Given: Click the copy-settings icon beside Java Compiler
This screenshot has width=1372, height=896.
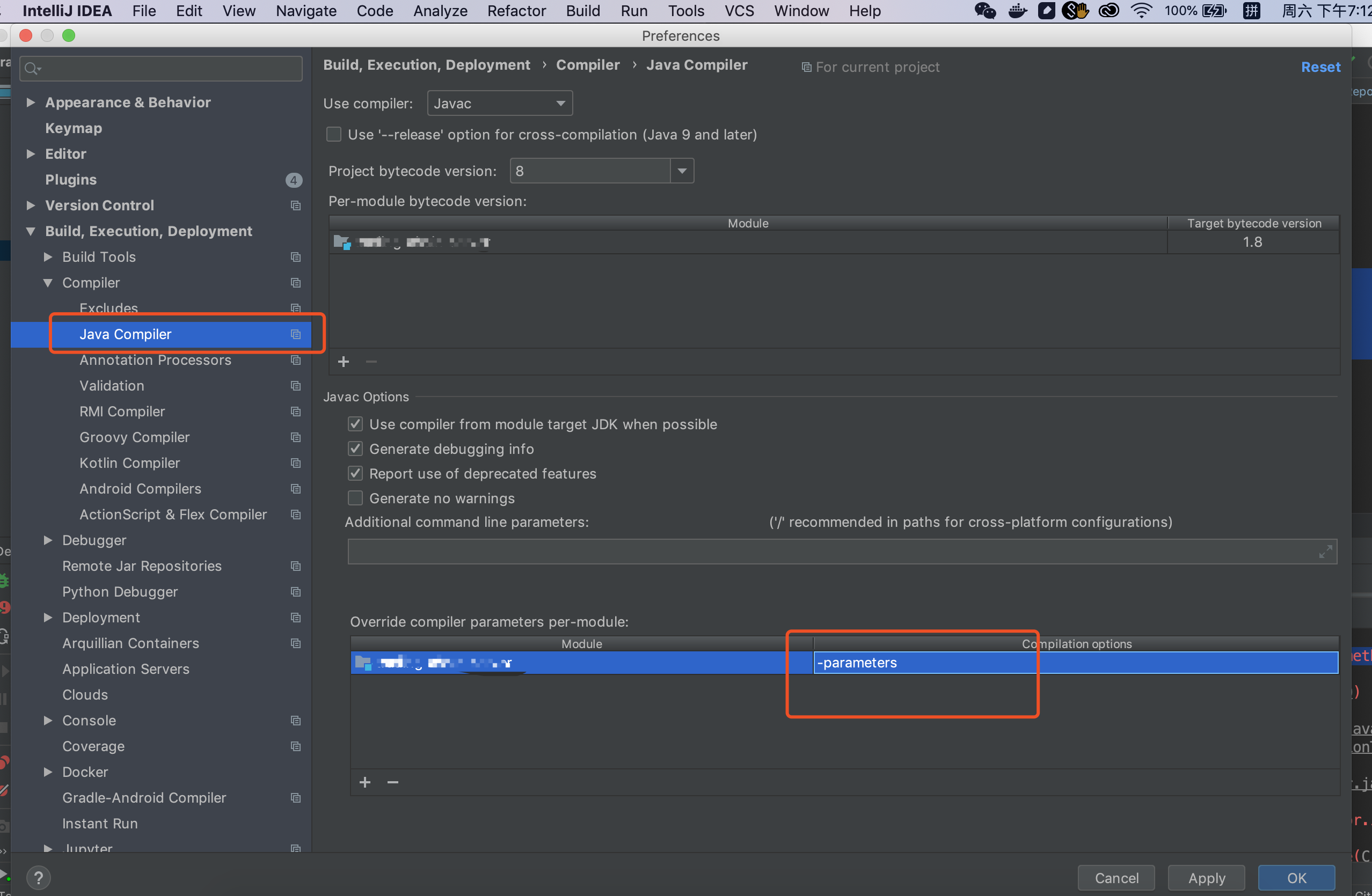Looking at the screenshot, I should pos(296,334).
